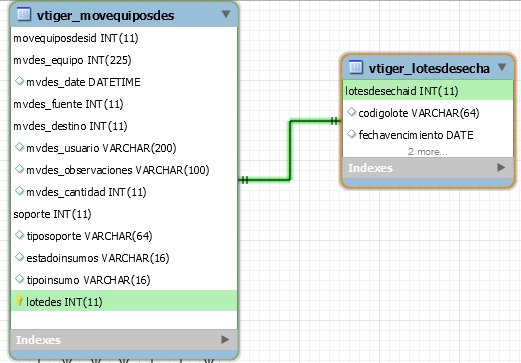Click diamond icon next to mvdes_date
The image size is (521, 363).
click(19, 81)
